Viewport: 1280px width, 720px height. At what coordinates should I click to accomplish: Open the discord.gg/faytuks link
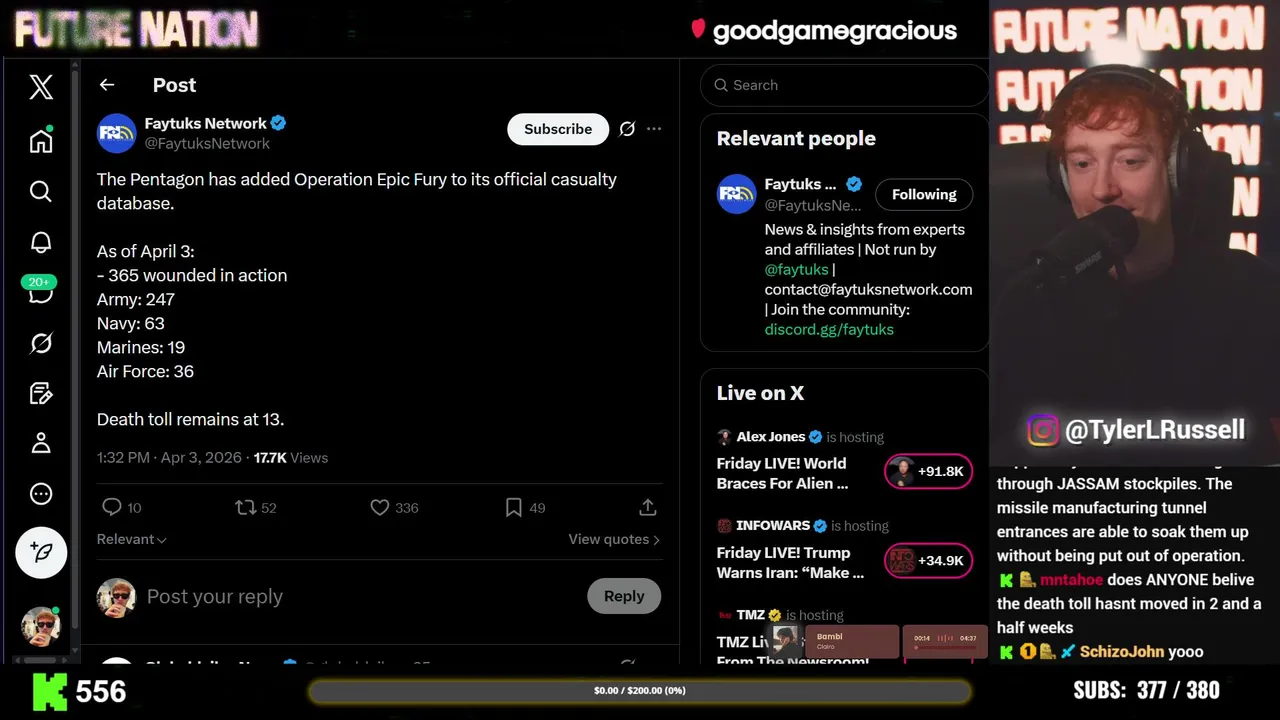829,329
